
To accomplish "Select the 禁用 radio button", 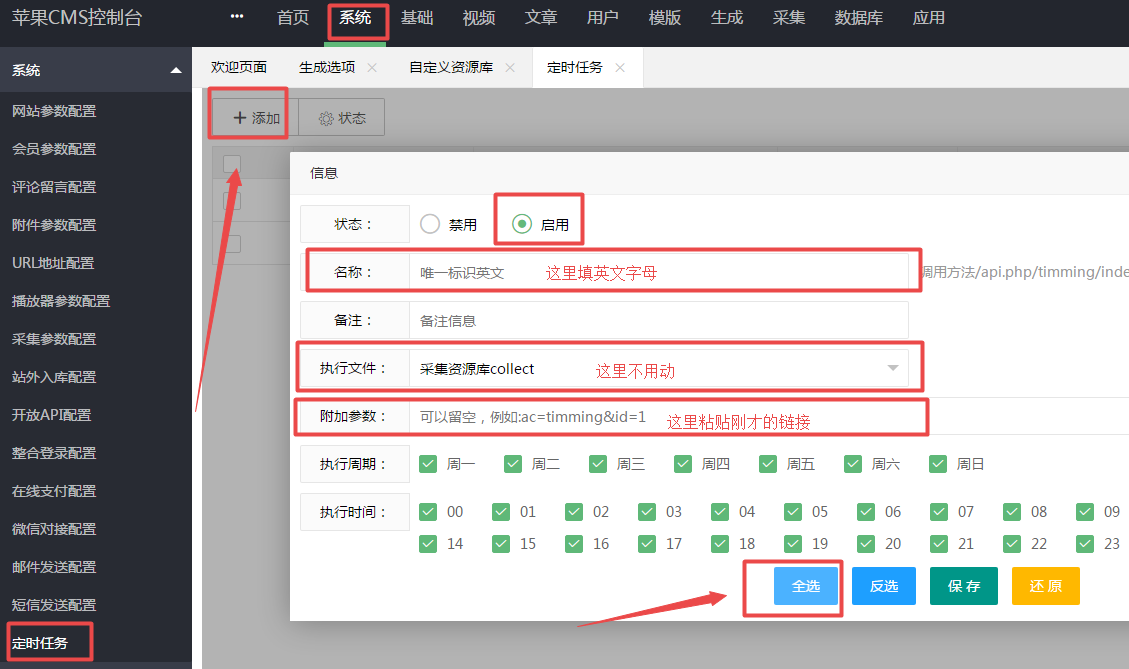I will point(430,225).
